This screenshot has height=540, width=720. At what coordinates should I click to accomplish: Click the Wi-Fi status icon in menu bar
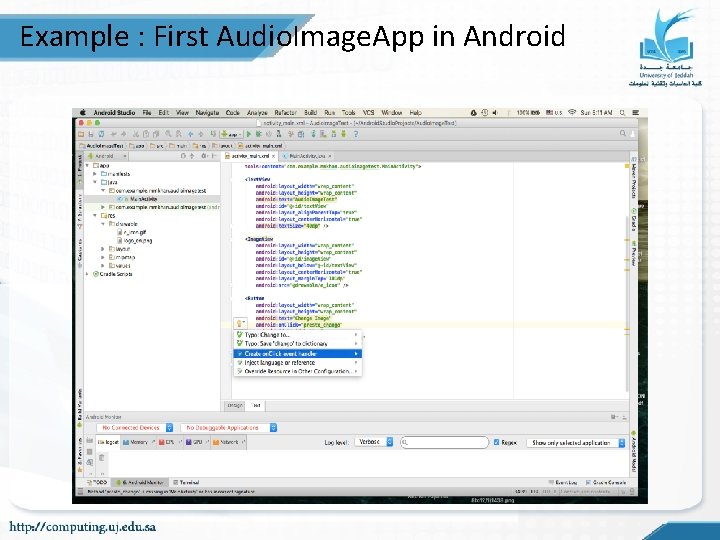pos(572,112)
